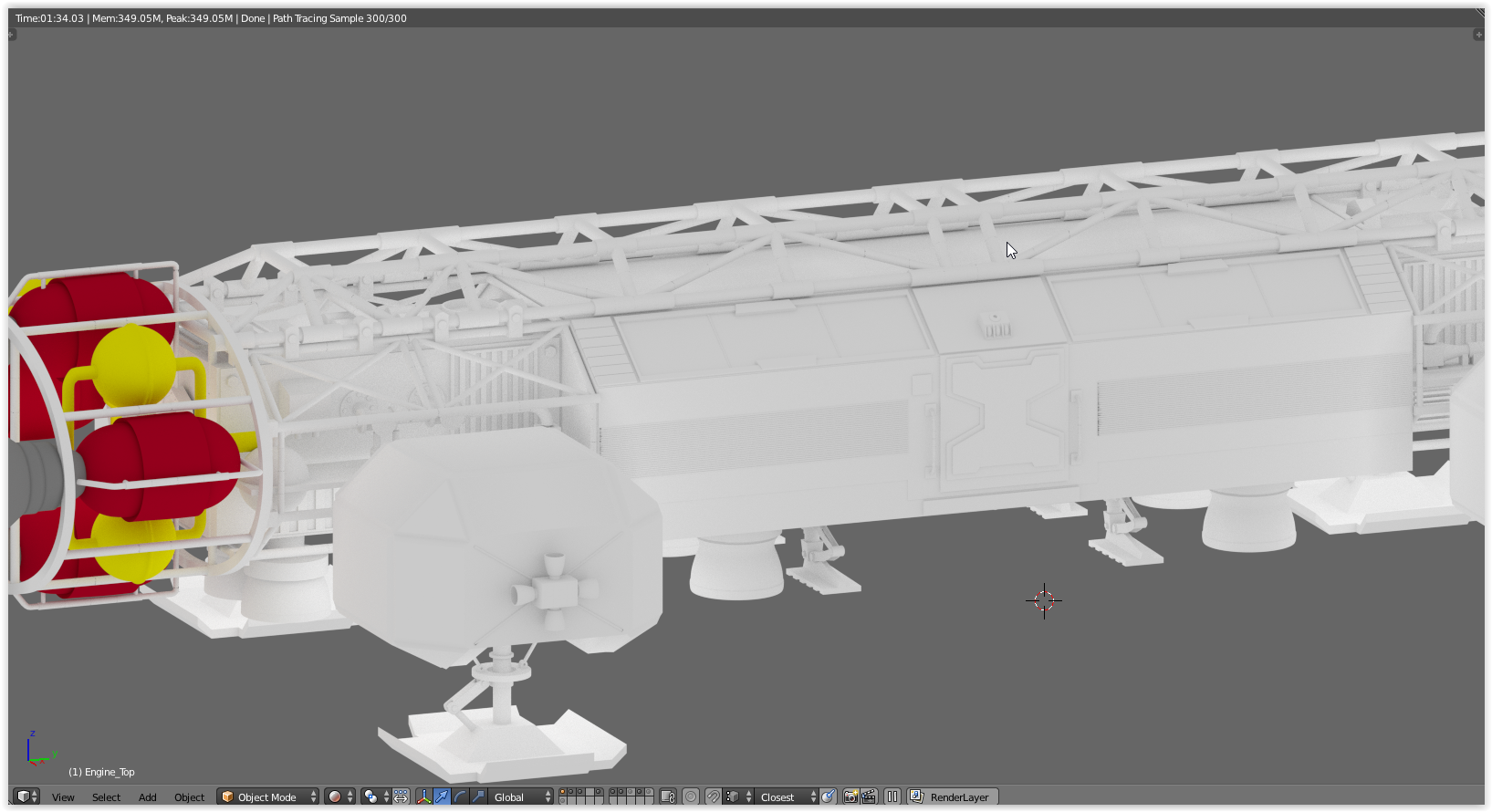This screenshot has height=812, width=1492.
Task: Open the editor type selector icon
Action: click(26, 796)
